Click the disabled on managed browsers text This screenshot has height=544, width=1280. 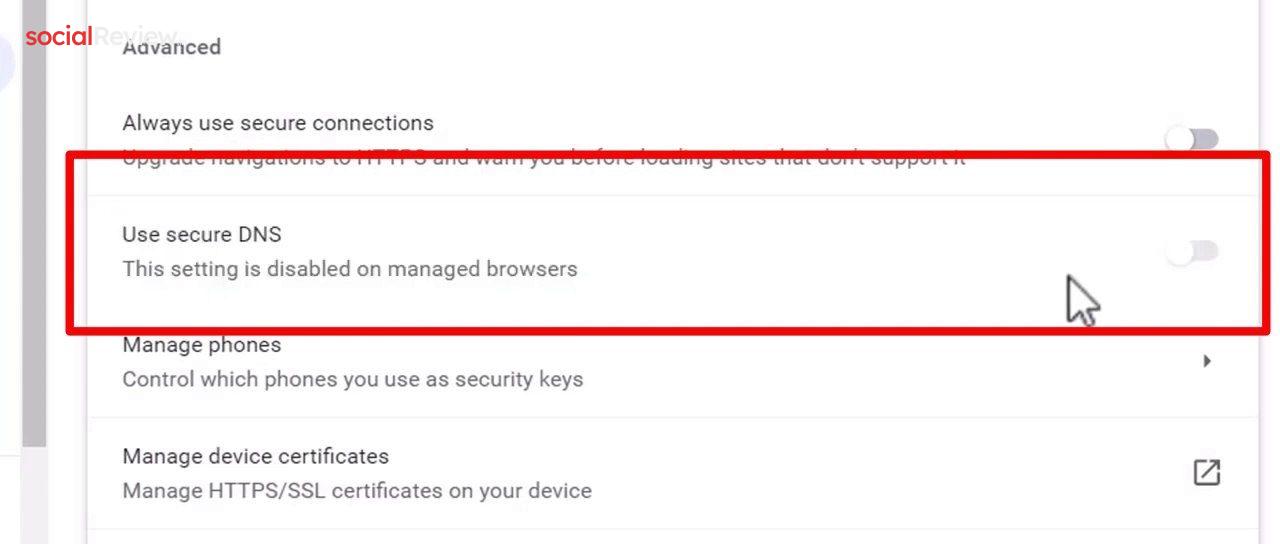point(349,269)
